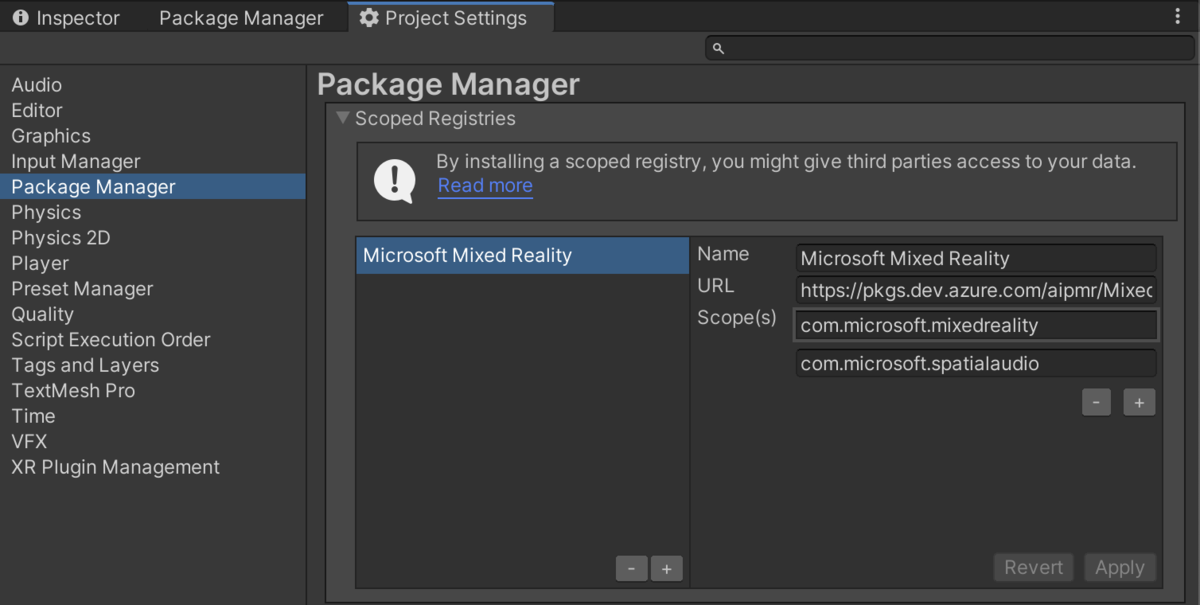
Task: Open the Read more link
Action: pos(485,186)
